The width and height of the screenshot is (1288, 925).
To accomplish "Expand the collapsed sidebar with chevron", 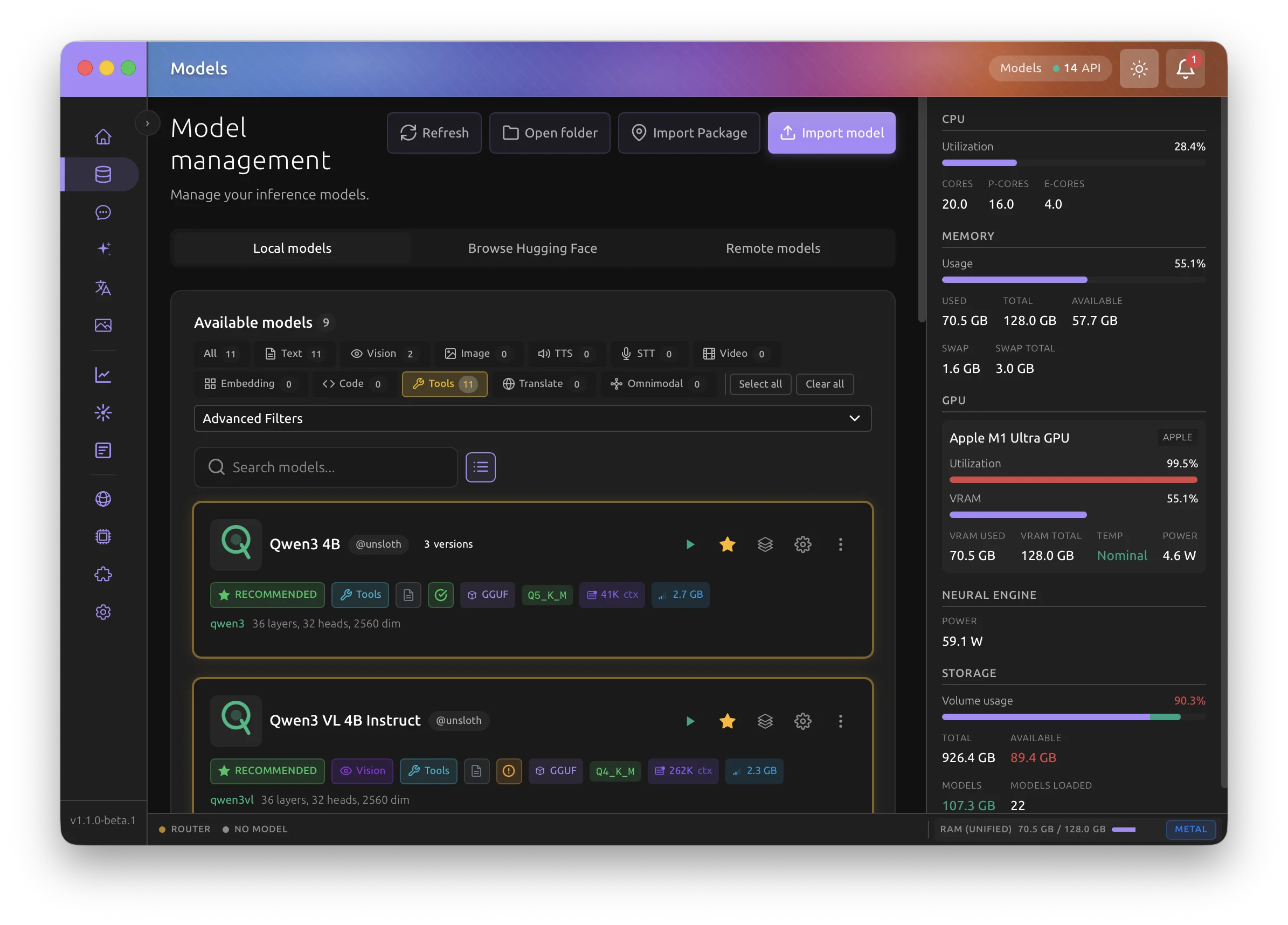I will pyautogui.click(x=148, y=123).
